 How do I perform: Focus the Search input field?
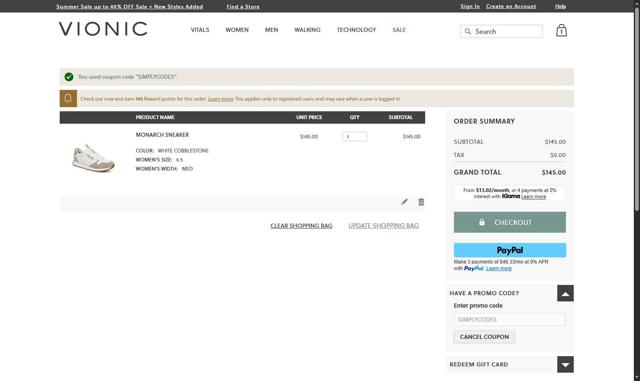502,31
